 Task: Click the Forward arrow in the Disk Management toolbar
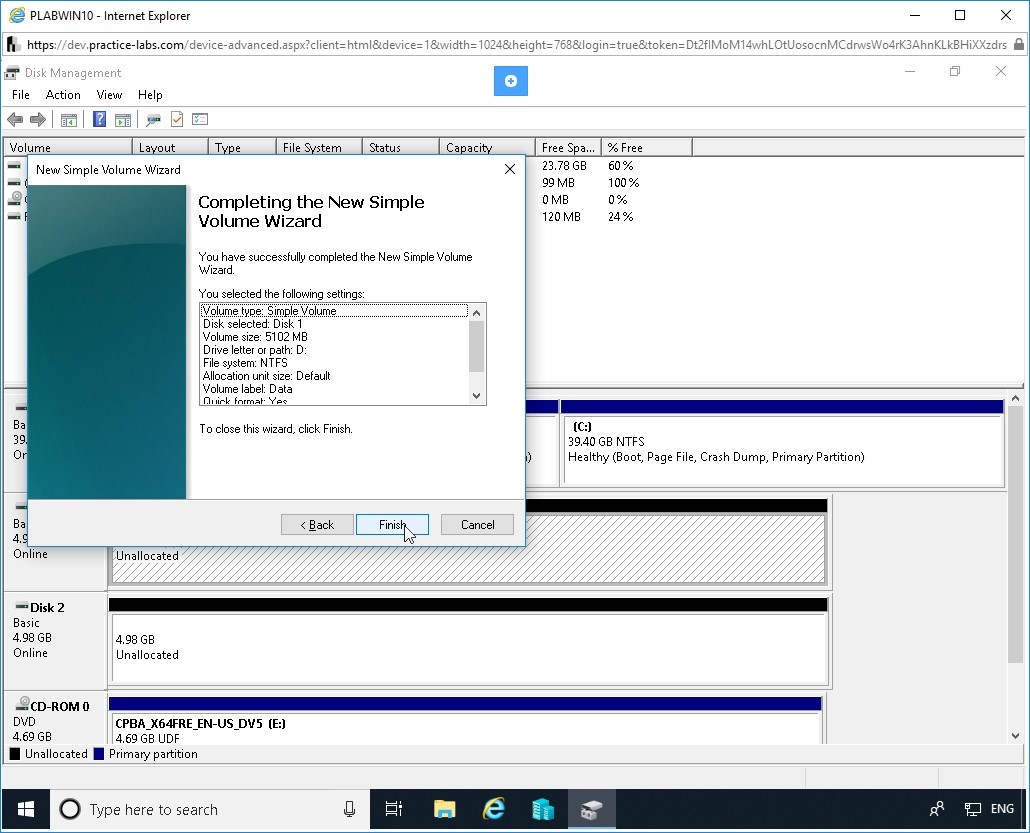(x=38, y=120)
